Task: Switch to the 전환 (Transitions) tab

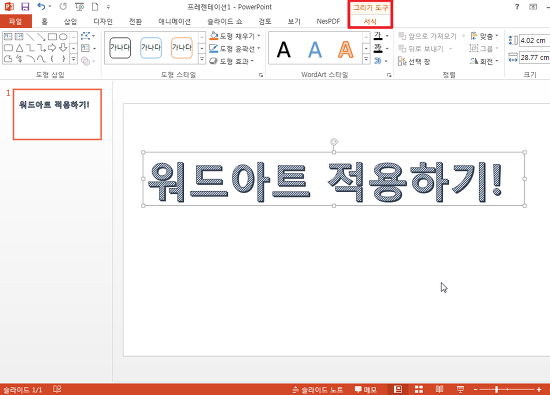Action: click(135, 21)
